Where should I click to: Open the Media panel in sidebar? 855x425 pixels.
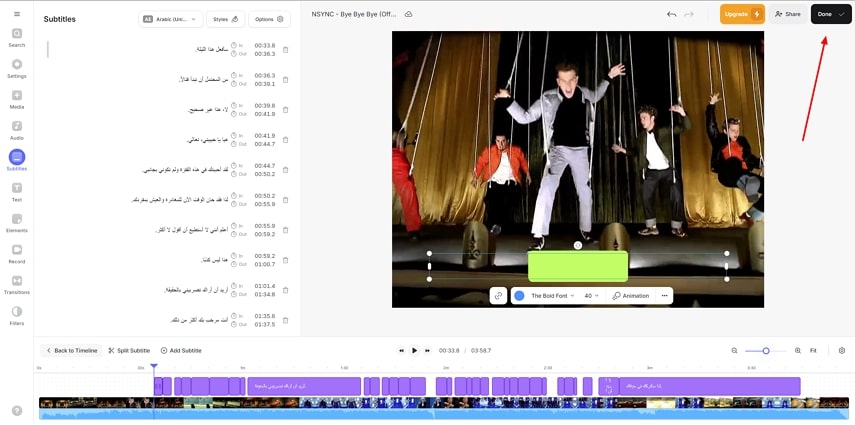(x=17, y=99)
